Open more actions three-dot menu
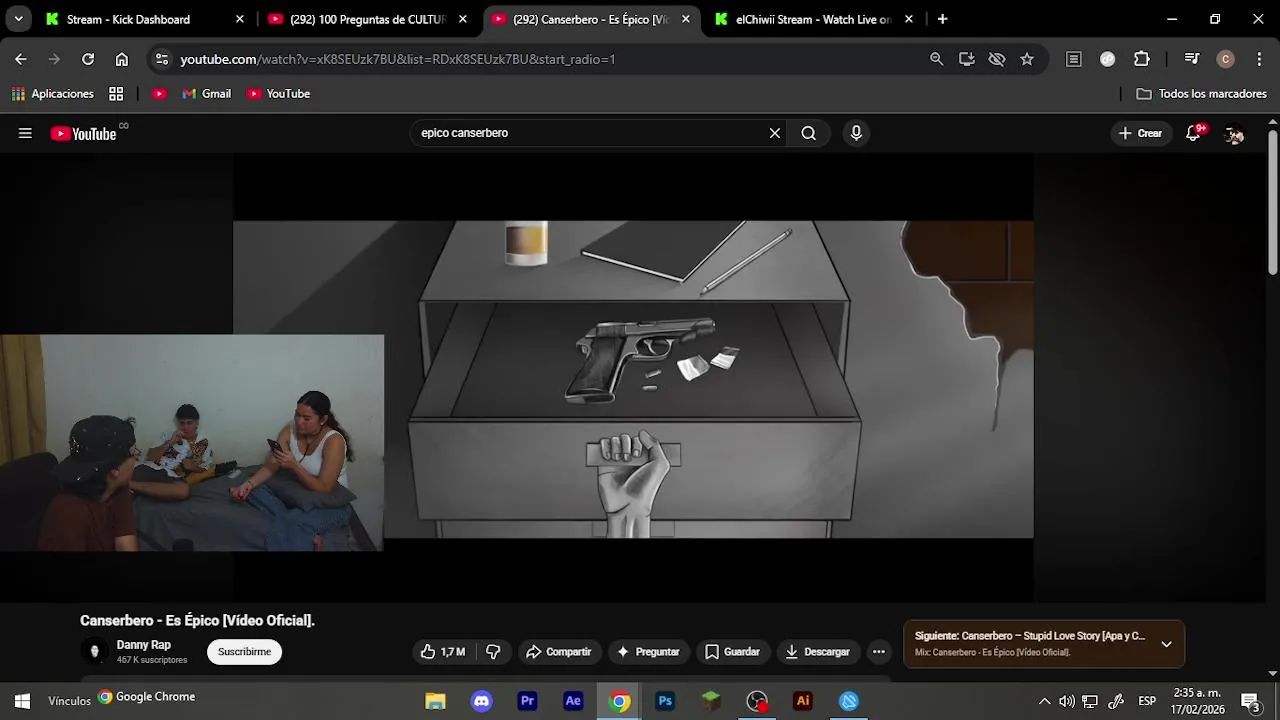The width and height of the screenshot is (1280, 720). tap(878, 652)
